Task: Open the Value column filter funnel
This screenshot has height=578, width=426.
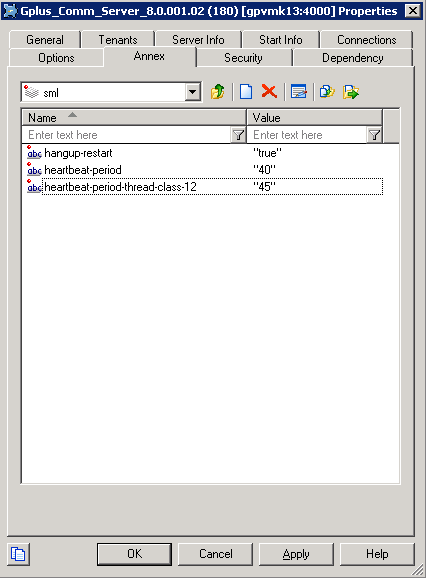Action: [374, 135]
